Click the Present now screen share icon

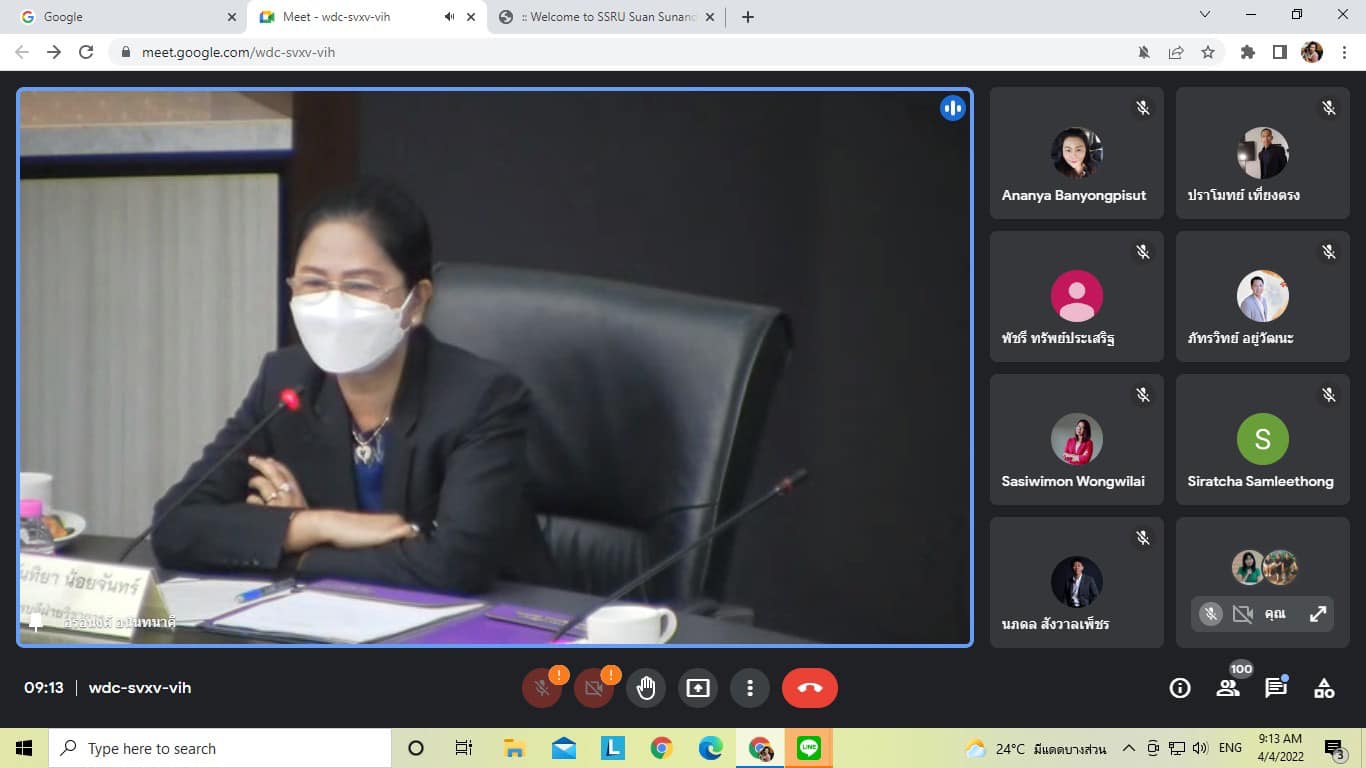click(698, 688)
